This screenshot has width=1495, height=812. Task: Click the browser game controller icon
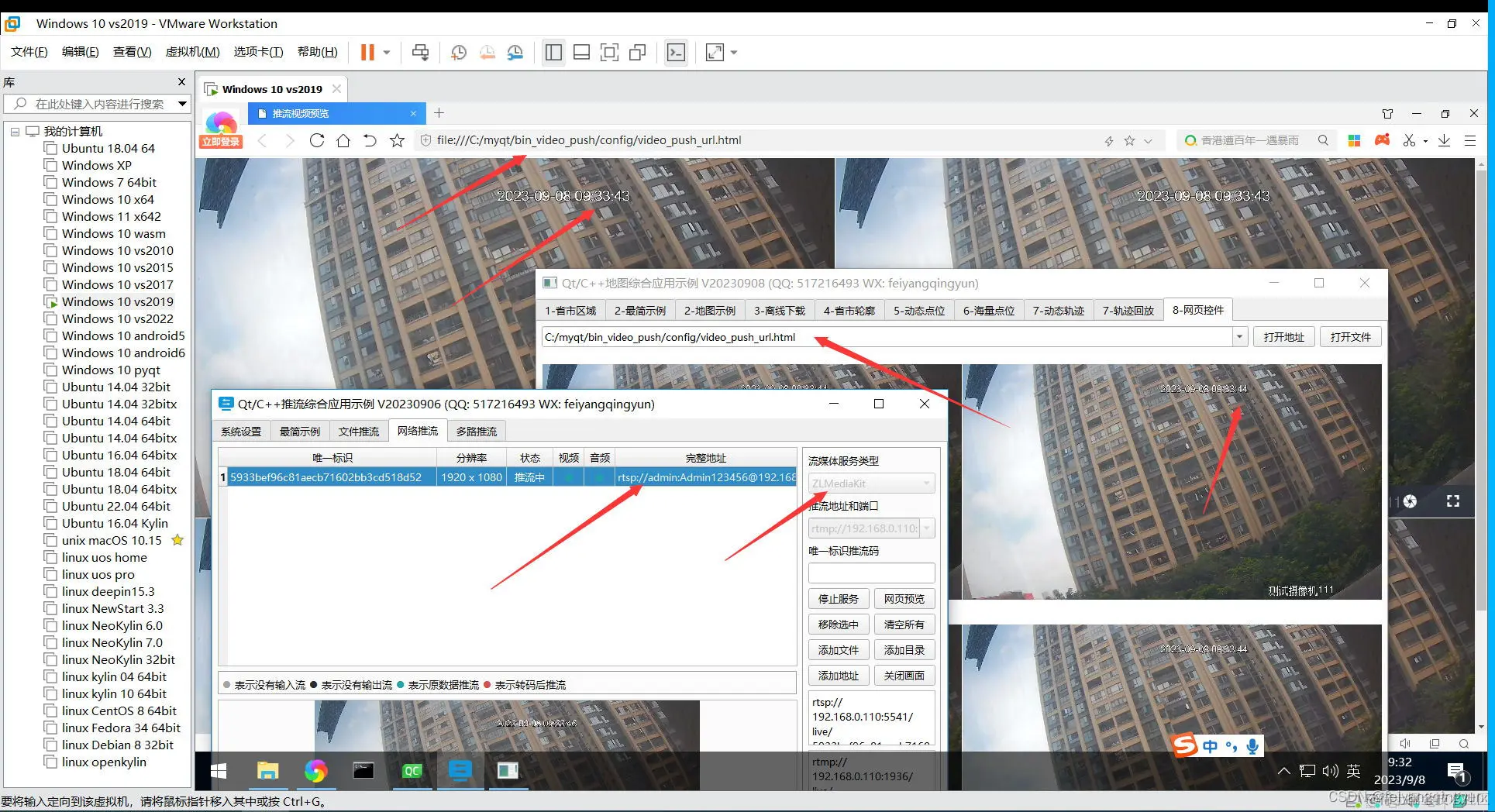tap(1382, 140)
